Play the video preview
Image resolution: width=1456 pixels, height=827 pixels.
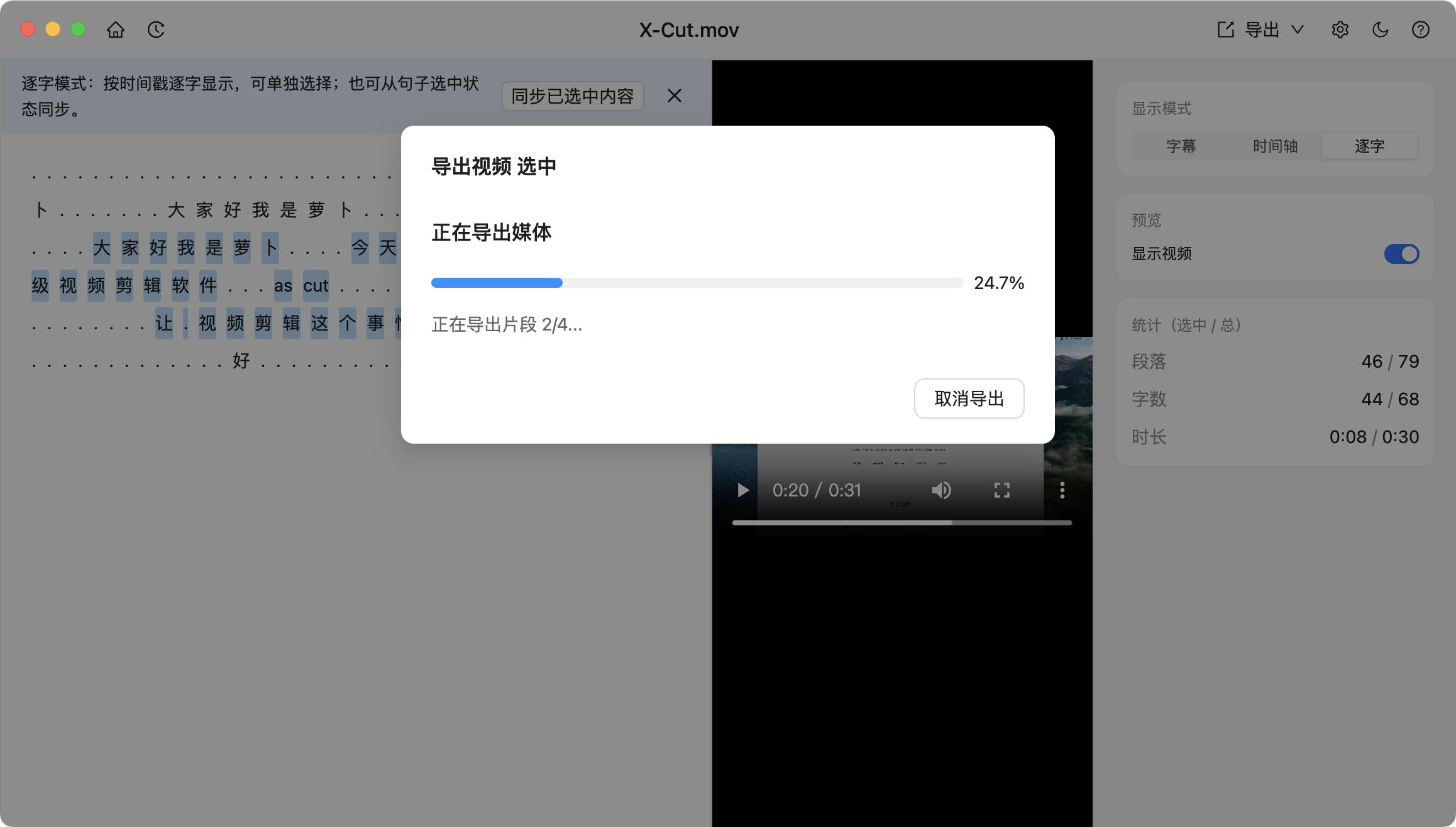tap(742, 490)
